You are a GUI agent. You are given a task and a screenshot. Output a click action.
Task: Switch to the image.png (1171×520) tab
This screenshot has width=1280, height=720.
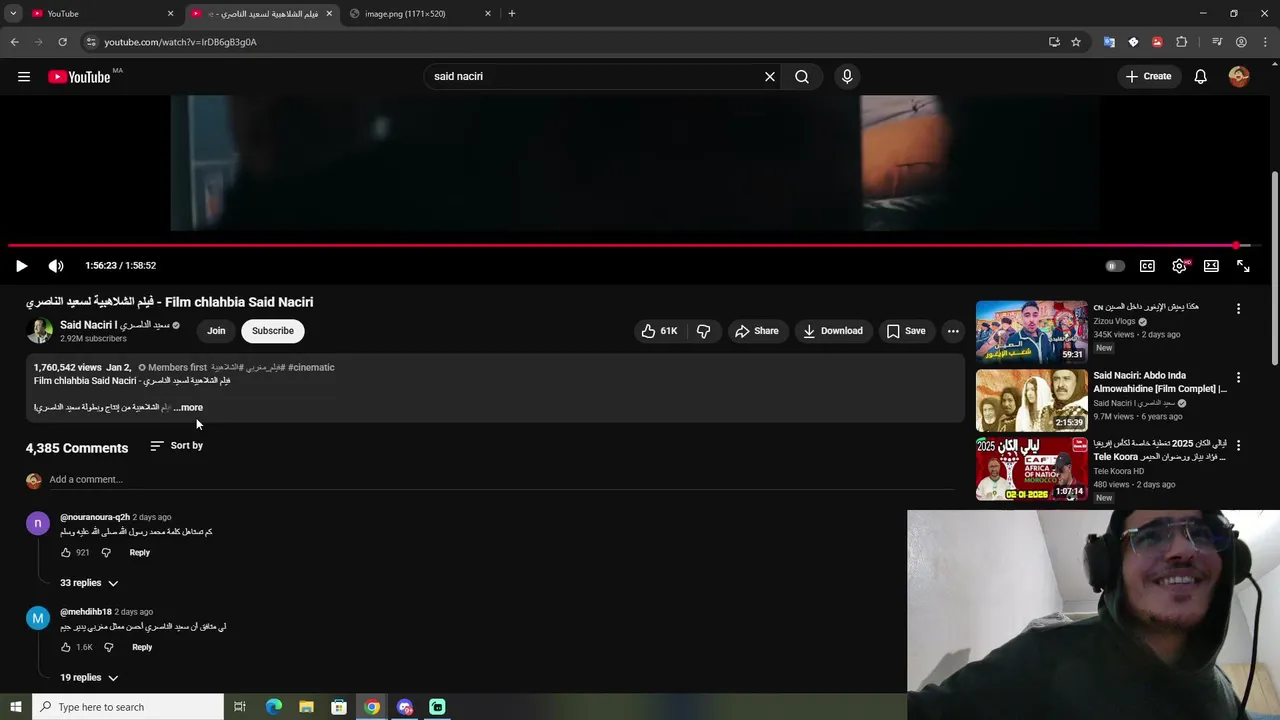[418, 14]
